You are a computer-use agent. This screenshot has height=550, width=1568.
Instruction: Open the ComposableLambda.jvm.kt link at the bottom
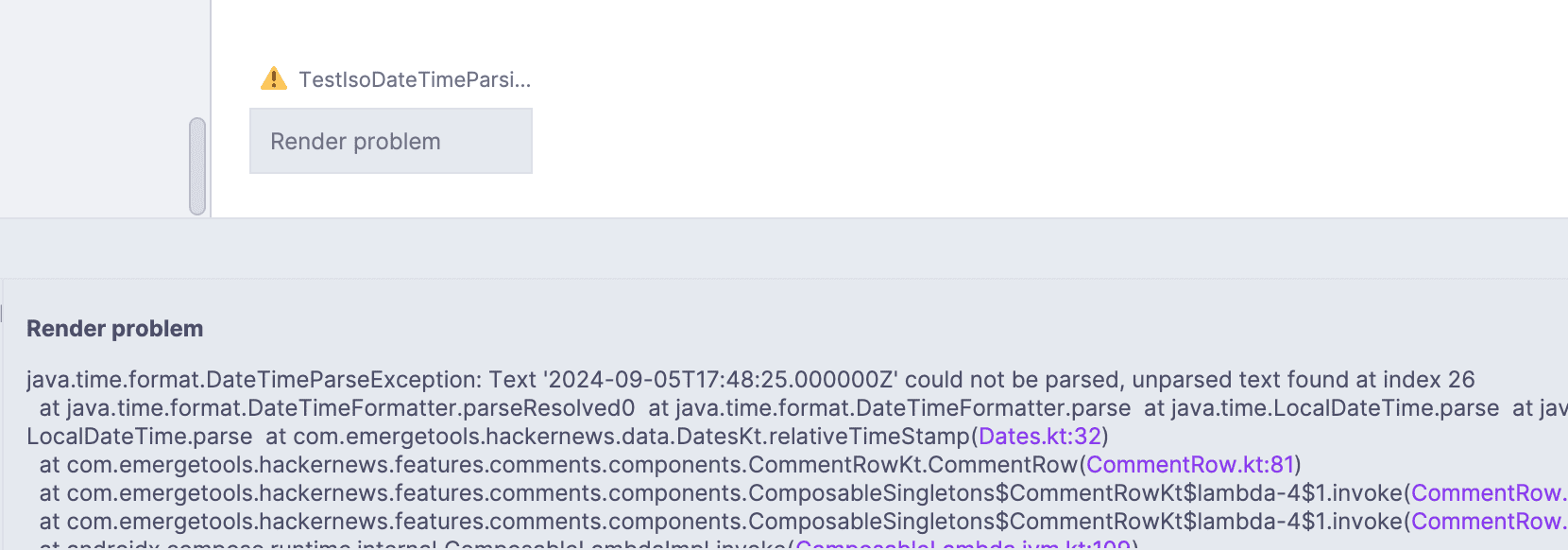[963, 546]
